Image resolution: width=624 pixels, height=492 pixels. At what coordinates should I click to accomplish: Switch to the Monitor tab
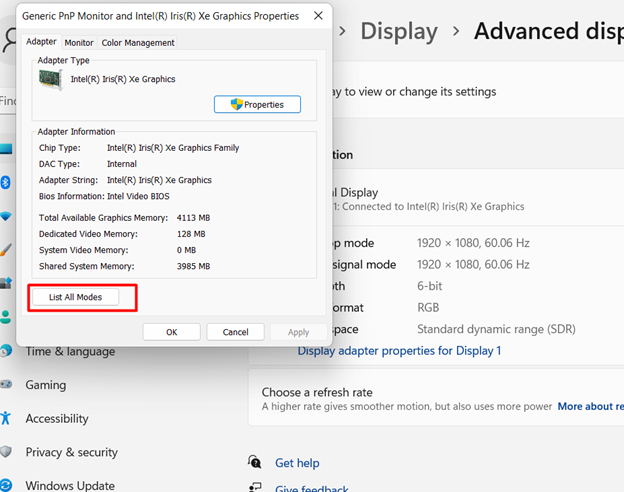pos(79,43)
